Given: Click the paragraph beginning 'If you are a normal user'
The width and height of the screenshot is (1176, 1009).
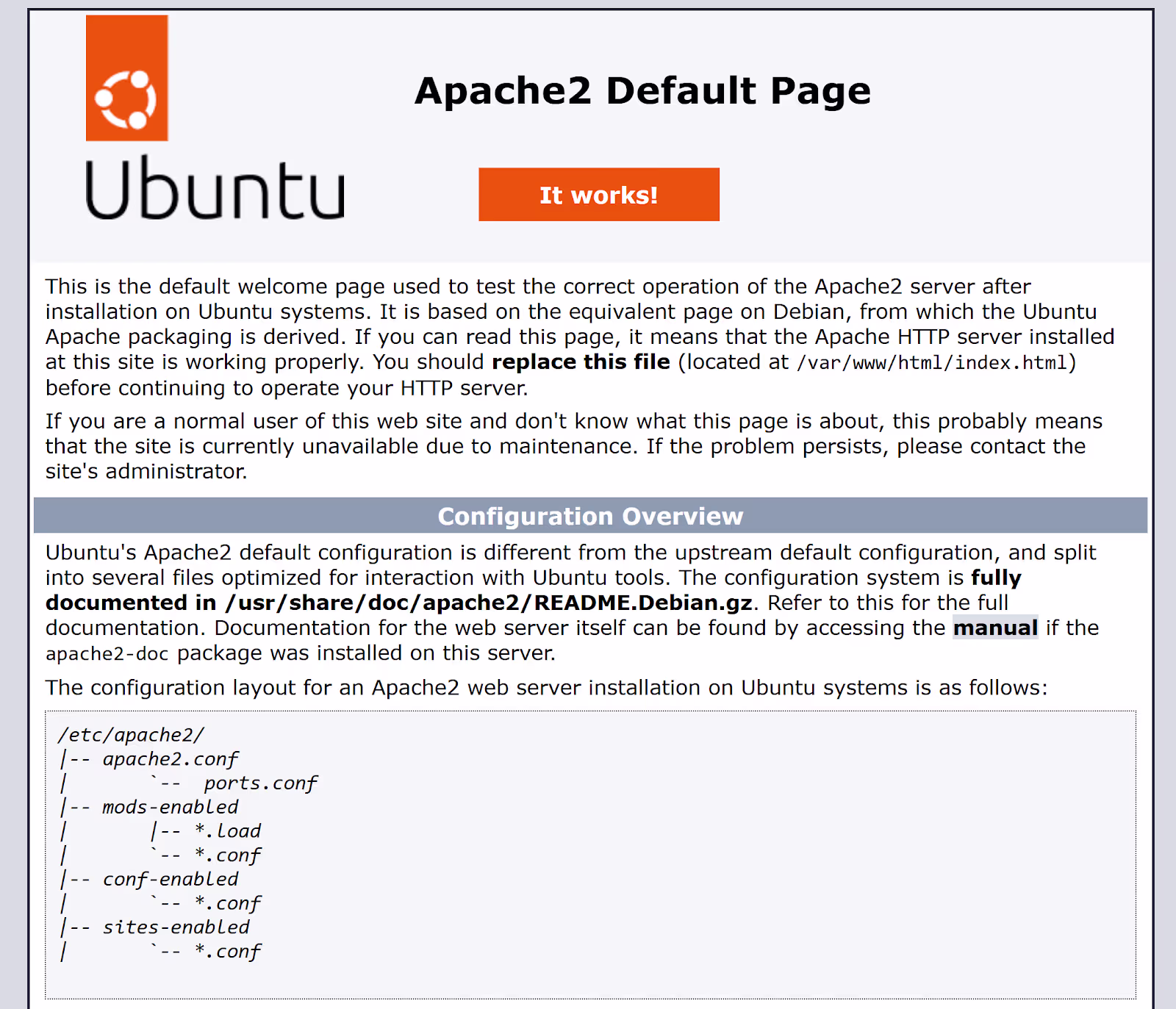Looking at the screenshot, I should [574, 446].
